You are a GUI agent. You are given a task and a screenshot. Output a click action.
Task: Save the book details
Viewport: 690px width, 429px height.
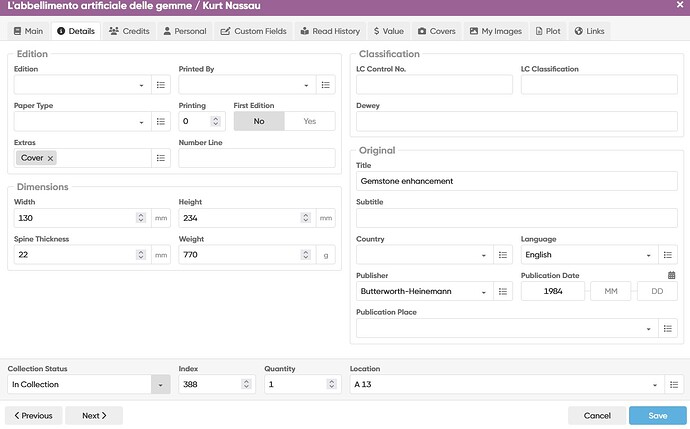tap(657, 416)
